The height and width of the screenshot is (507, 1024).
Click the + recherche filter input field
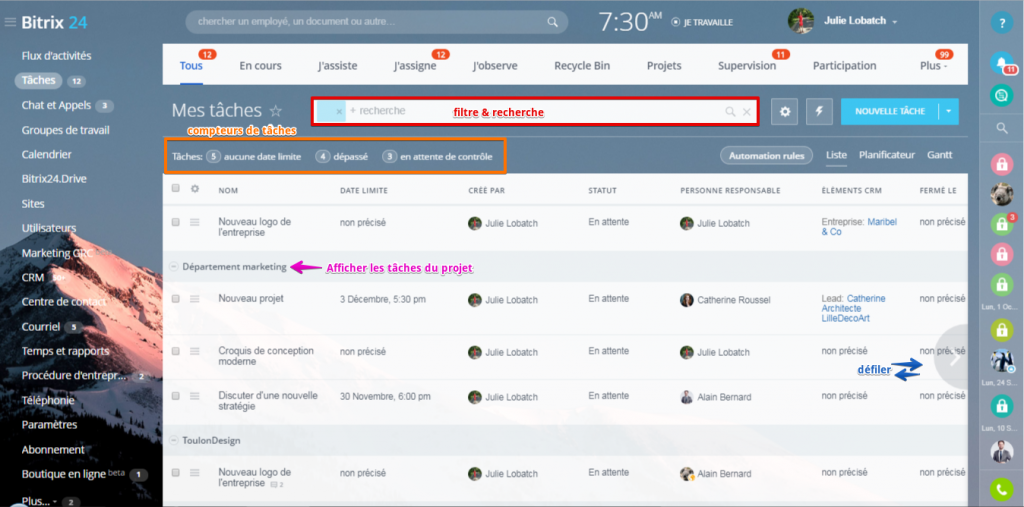coord(536,112)
